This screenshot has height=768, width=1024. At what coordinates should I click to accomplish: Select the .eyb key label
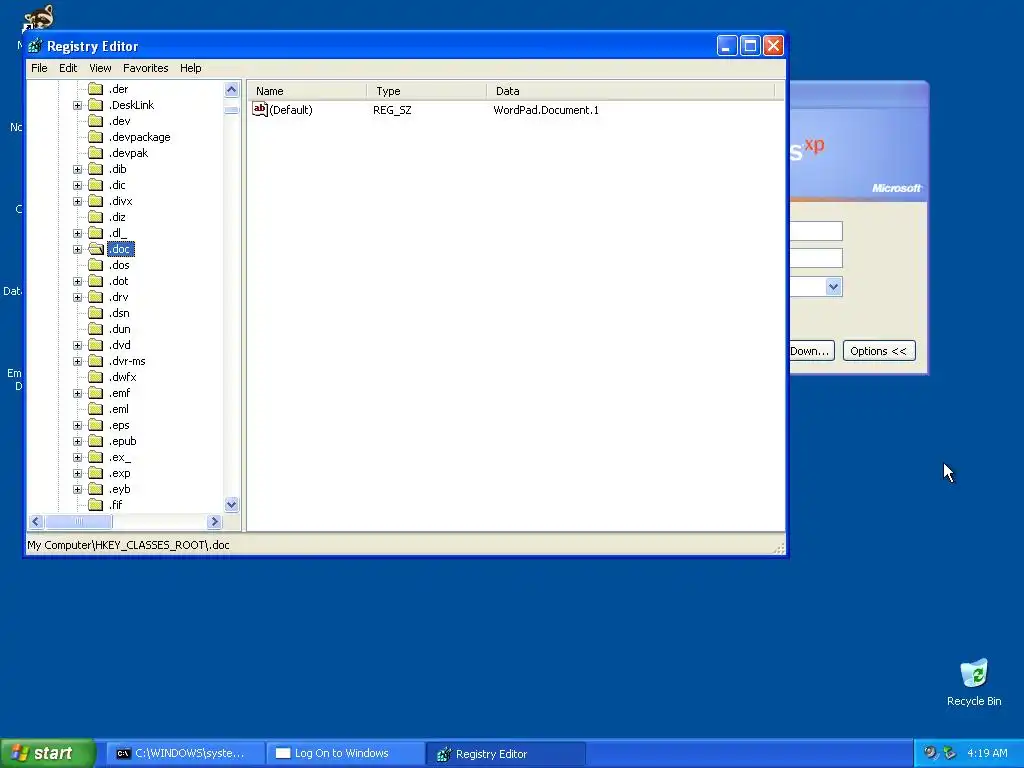pos(120,489)
